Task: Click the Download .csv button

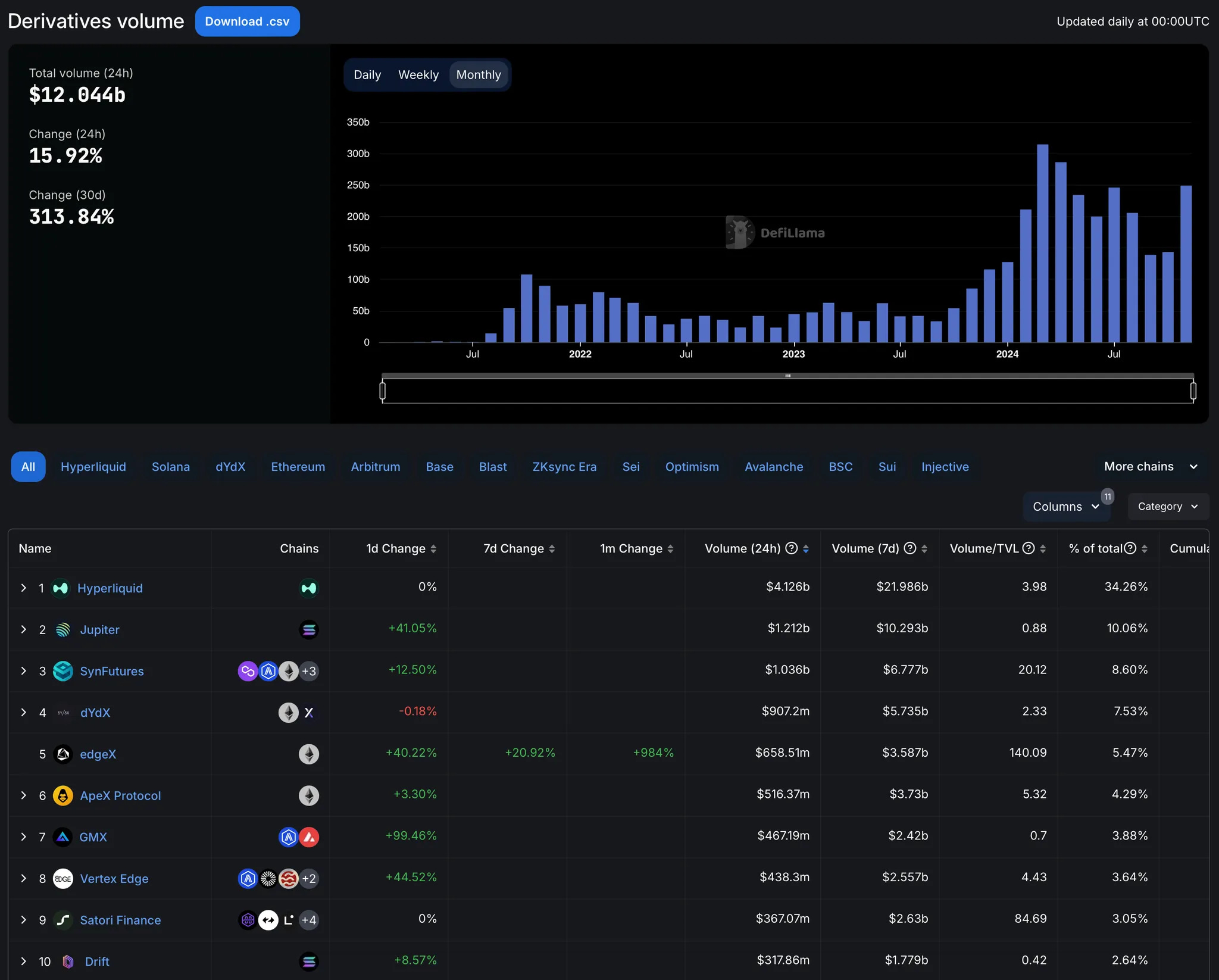Action: [x=248, y=21]
